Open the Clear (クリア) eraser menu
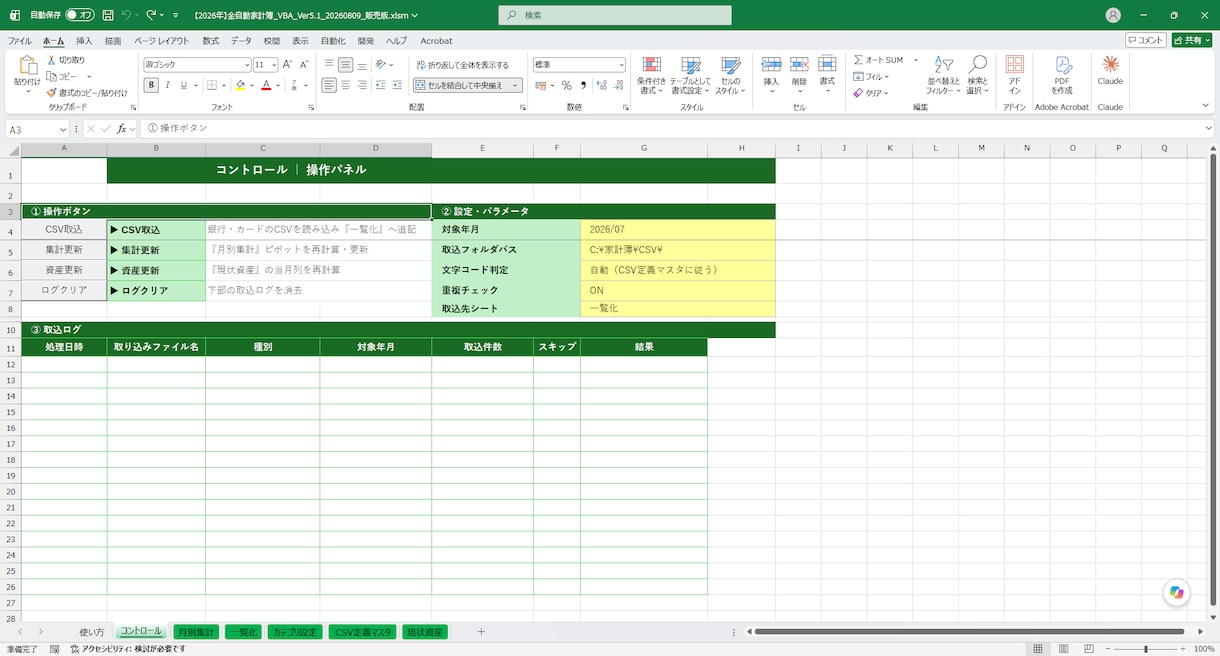 (871, 92)
